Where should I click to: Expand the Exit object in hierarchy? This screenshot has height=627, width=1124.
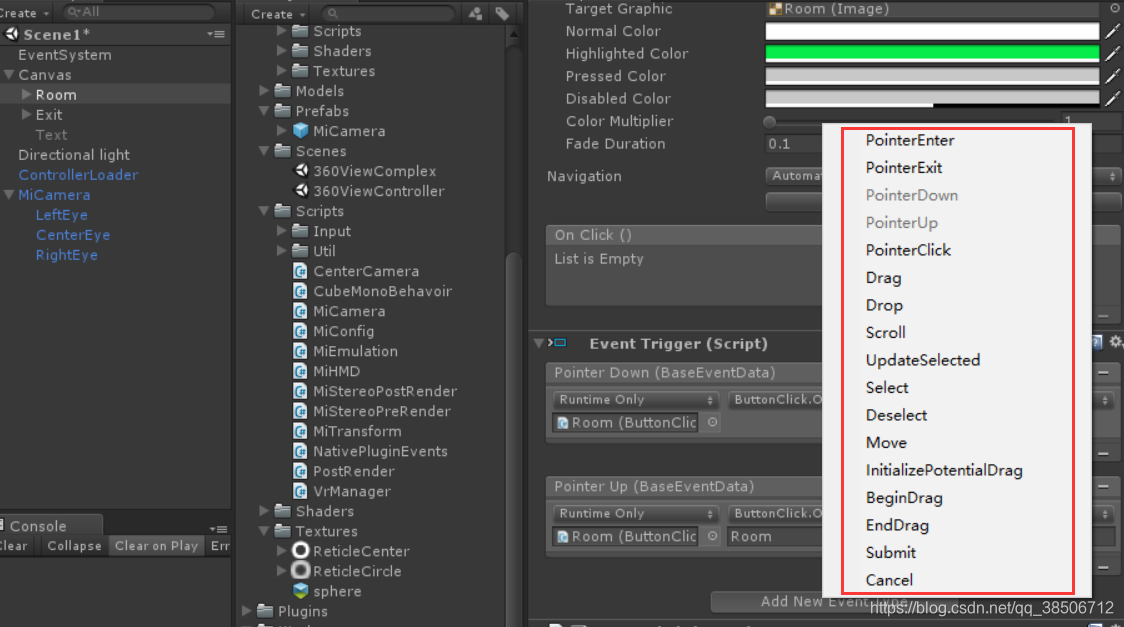pyautogui.click(x=27, y=115)
